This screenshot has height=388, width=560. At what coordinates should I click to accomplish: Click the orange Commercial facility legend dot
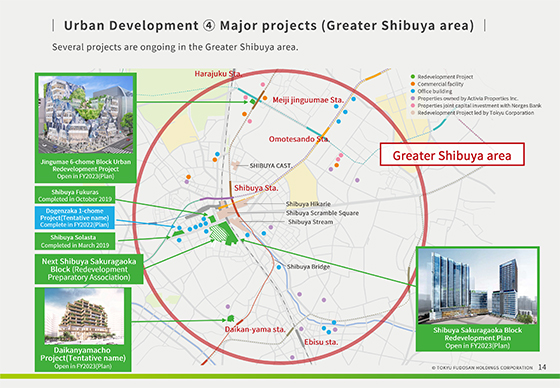(413, 84)
